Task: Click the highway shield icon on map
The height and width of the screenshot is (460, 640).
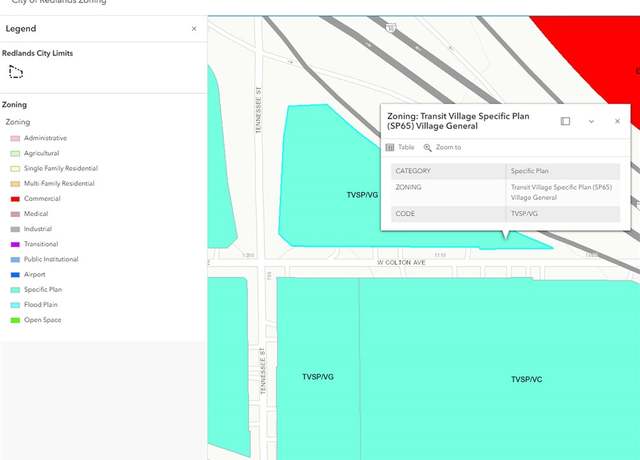Action: (391, 27)
